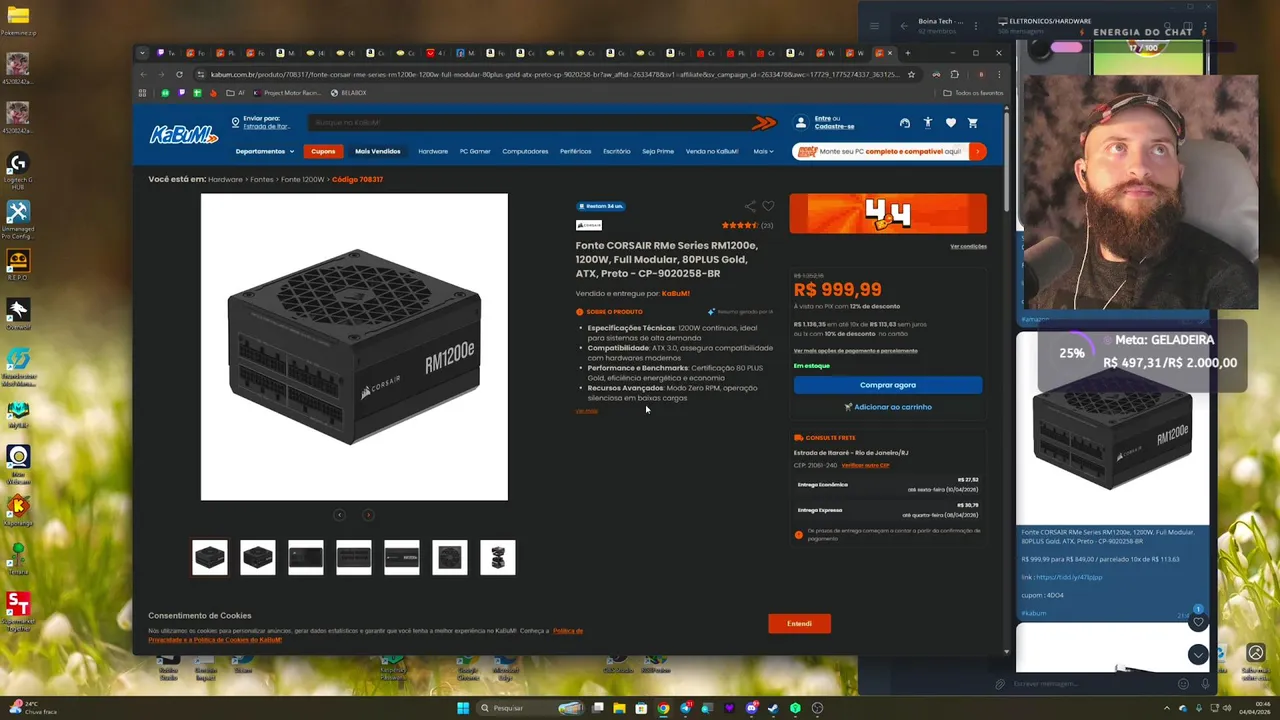
Task: Click into the KaBuM search field
Action: [x=530, y=123]
